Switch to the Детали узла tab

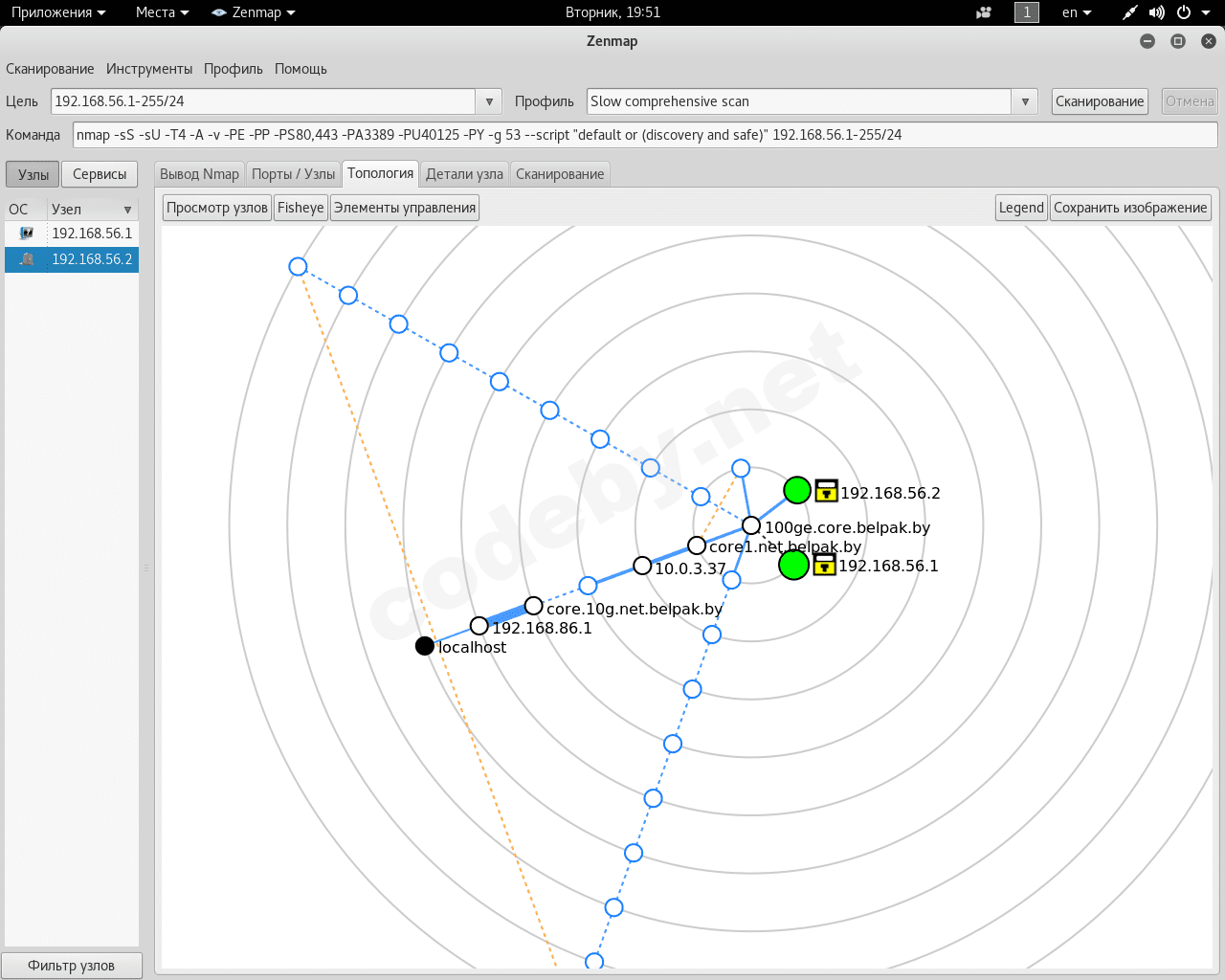(x=464, y=174)
